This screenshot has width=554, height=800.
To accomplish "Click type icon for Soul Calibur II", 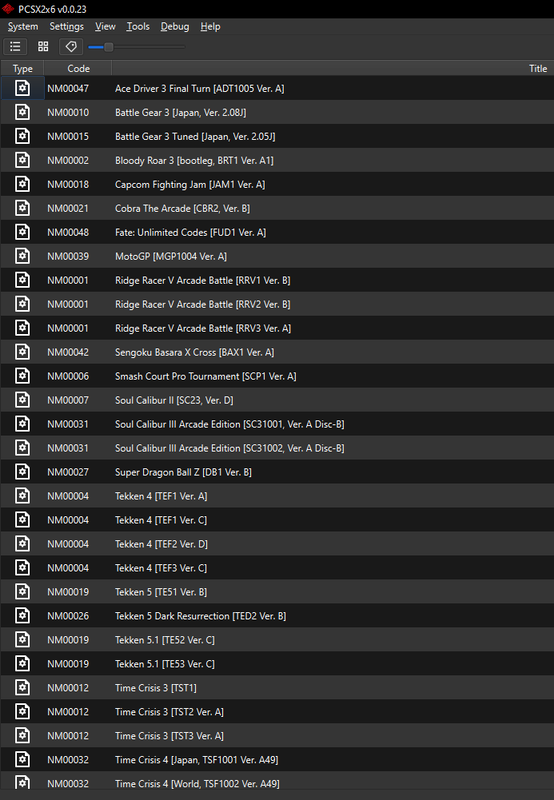I will click(22, 400).
